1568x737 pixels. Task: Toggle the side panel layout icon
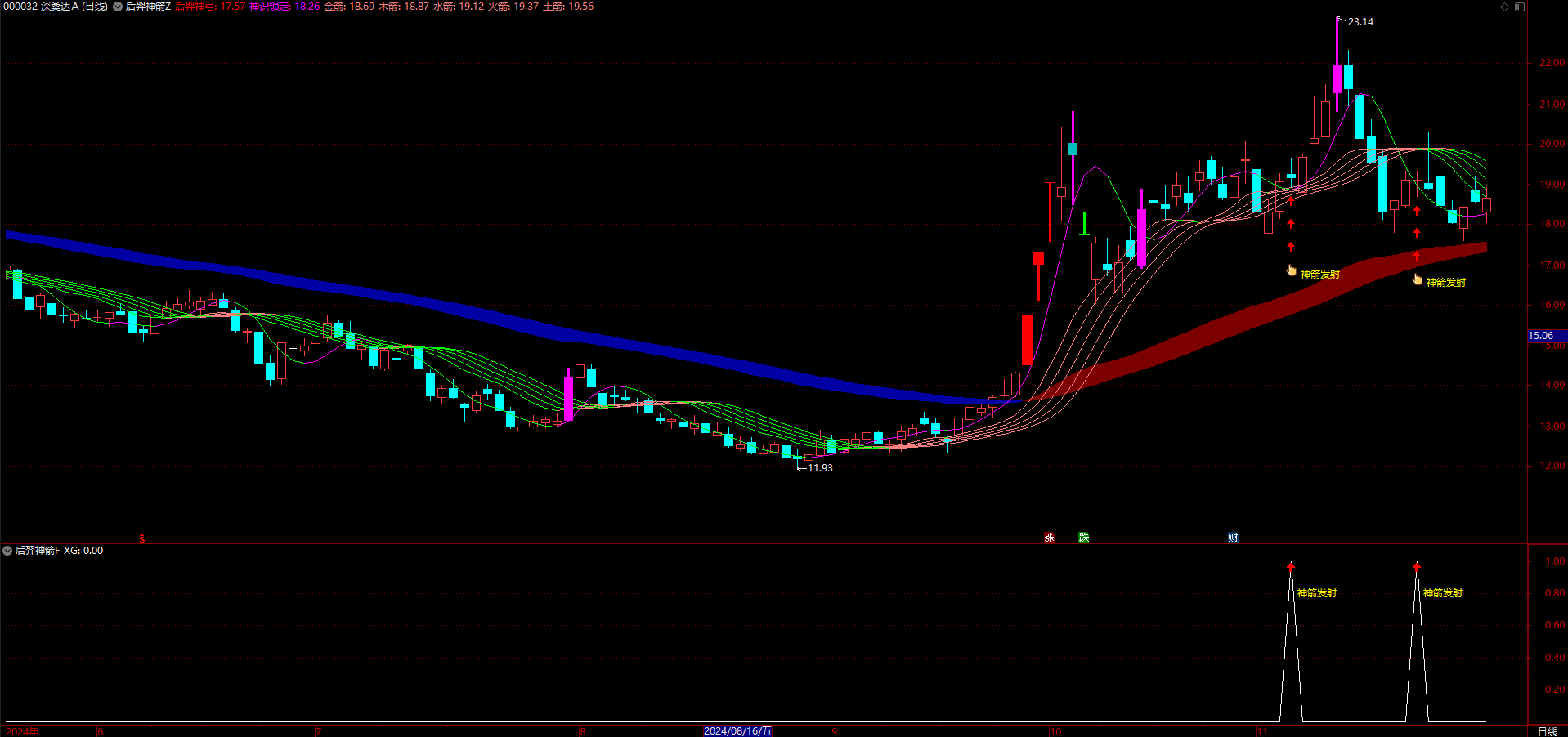pos(1519,7)
